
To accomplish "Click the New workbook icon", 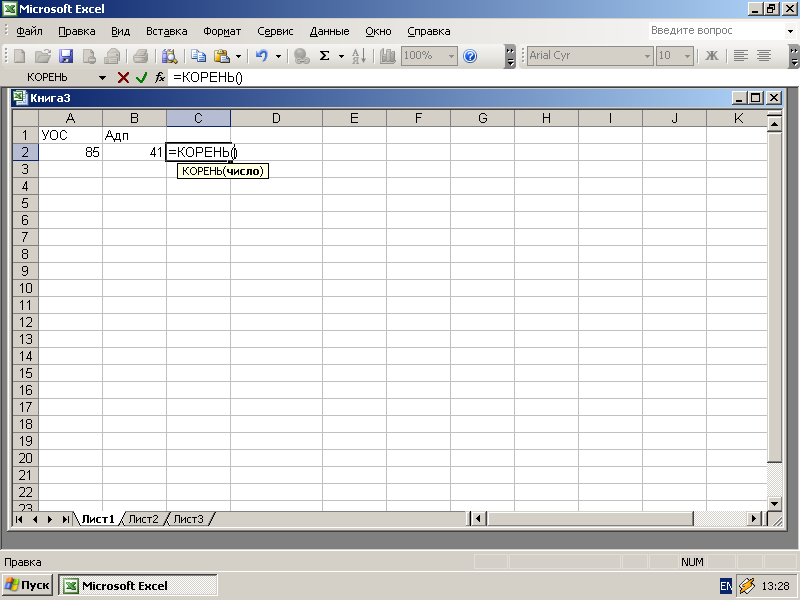I will click(19, 56).
